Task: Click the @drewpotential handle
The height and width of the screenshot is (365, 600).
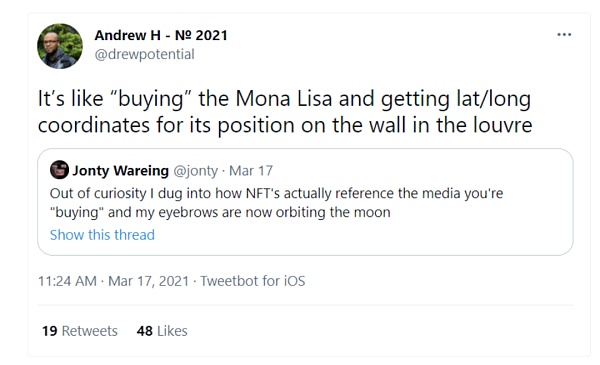Action: click(144, 54)
